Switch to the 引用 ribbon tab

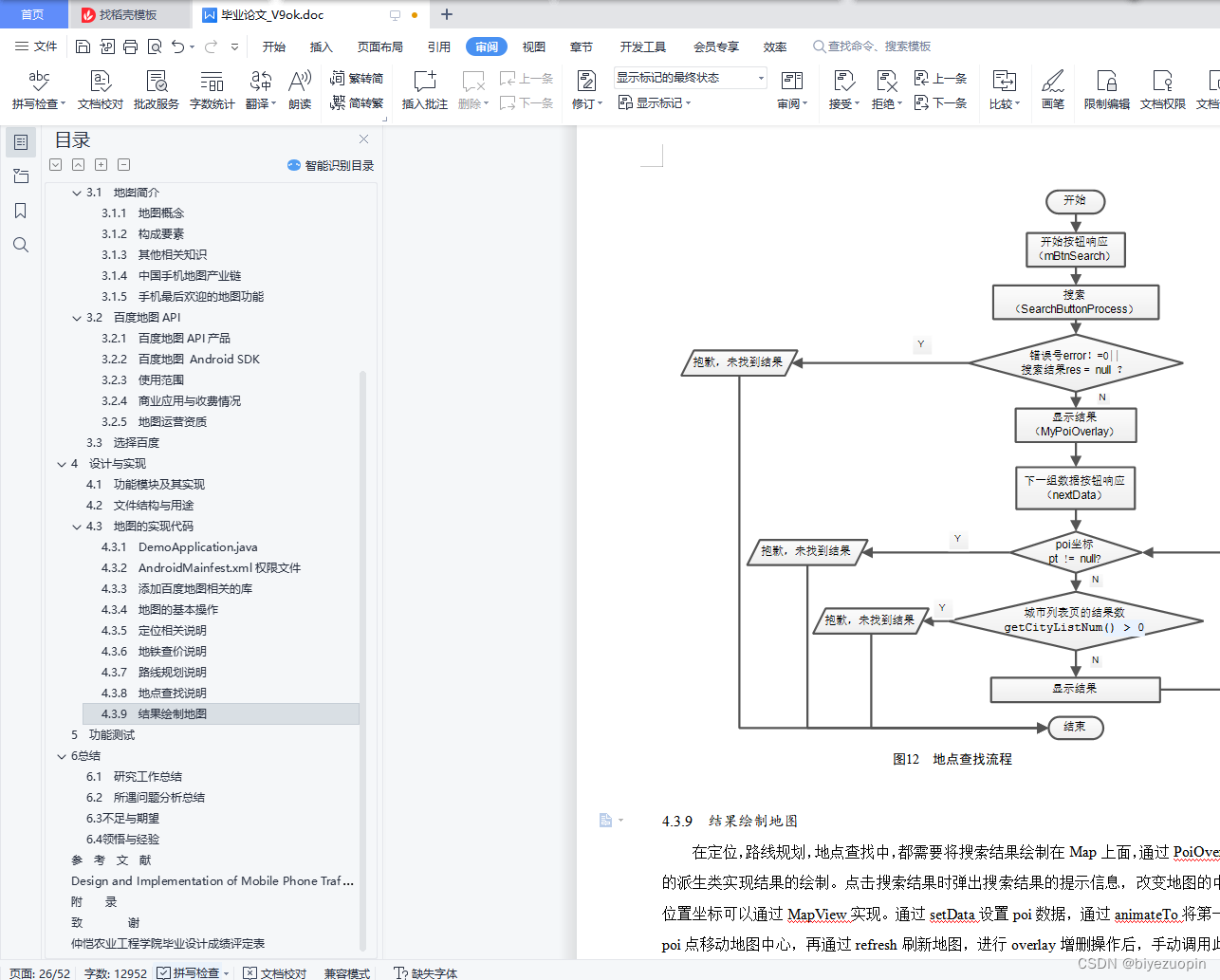click(x=439, y=46)
